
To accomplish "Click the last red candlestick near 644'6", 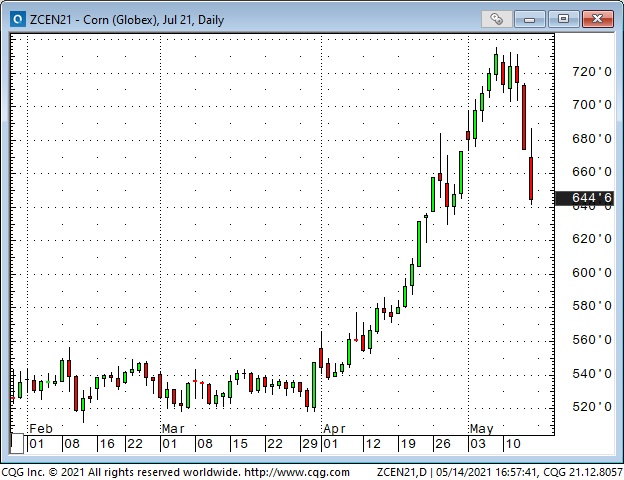I will (531, 178).
